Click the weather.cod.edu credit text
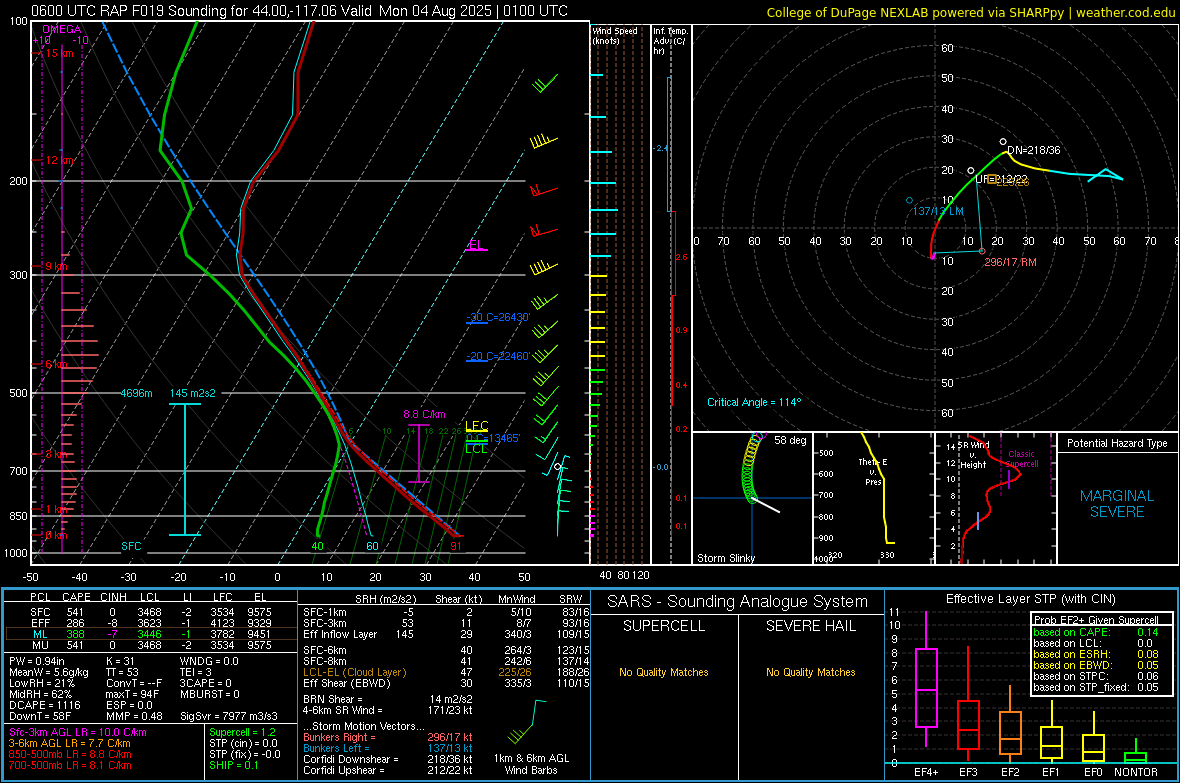Viewport: 1180px width, 783px height. pos(1126,12)
